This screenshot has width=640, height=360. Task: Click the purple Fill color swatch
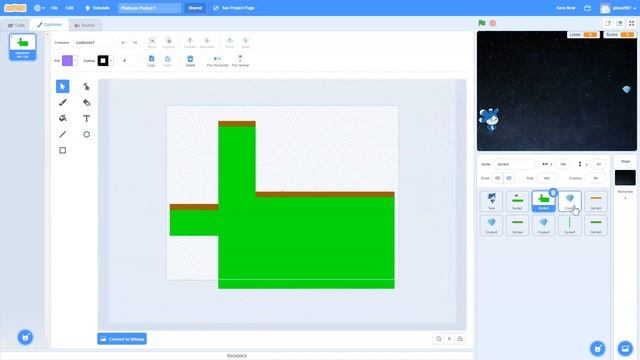click(x=67, y=61)
